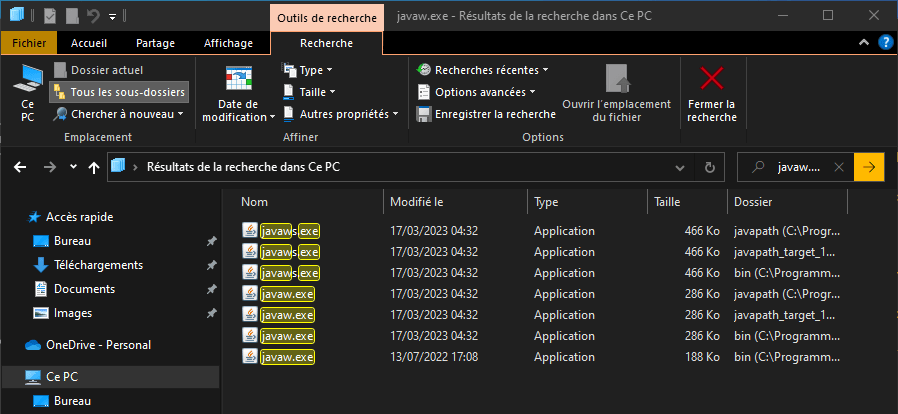
Task: Refresh the search results with reload icon
Action: pos(710,167)
